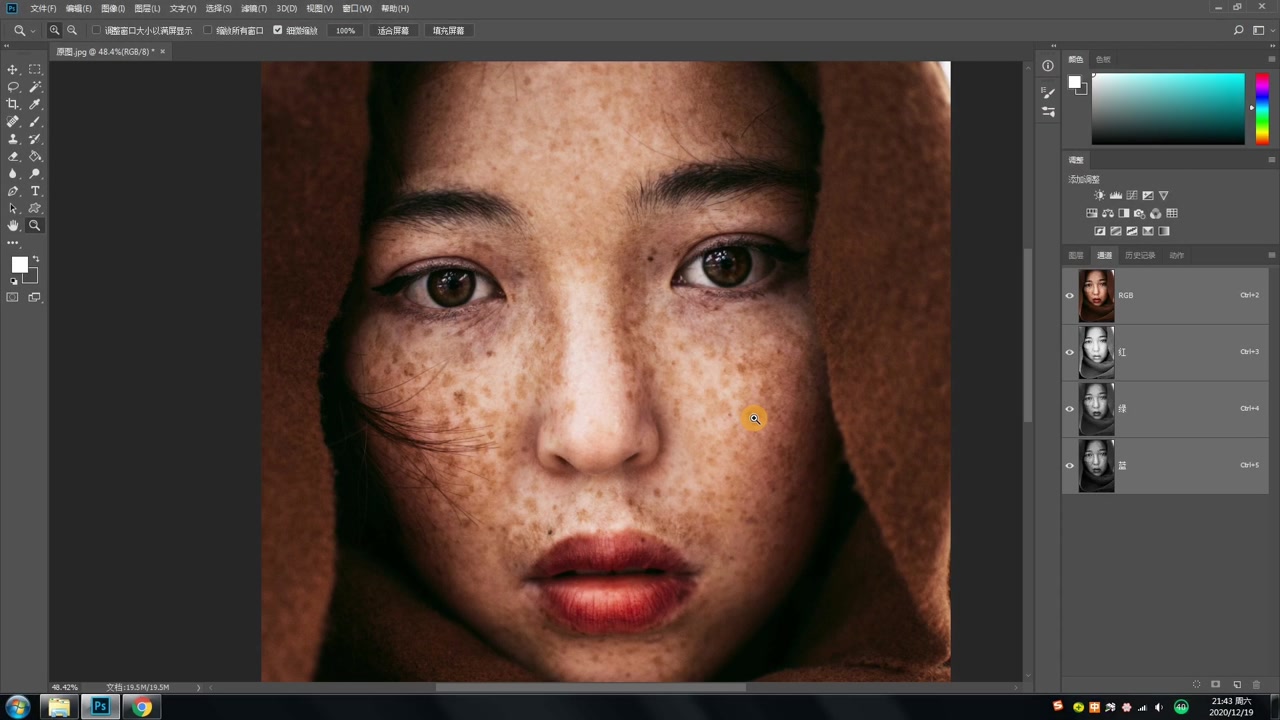Choose Zoom Out mode in options bar
1280x720 pixels.
click(x=72, y=31)
